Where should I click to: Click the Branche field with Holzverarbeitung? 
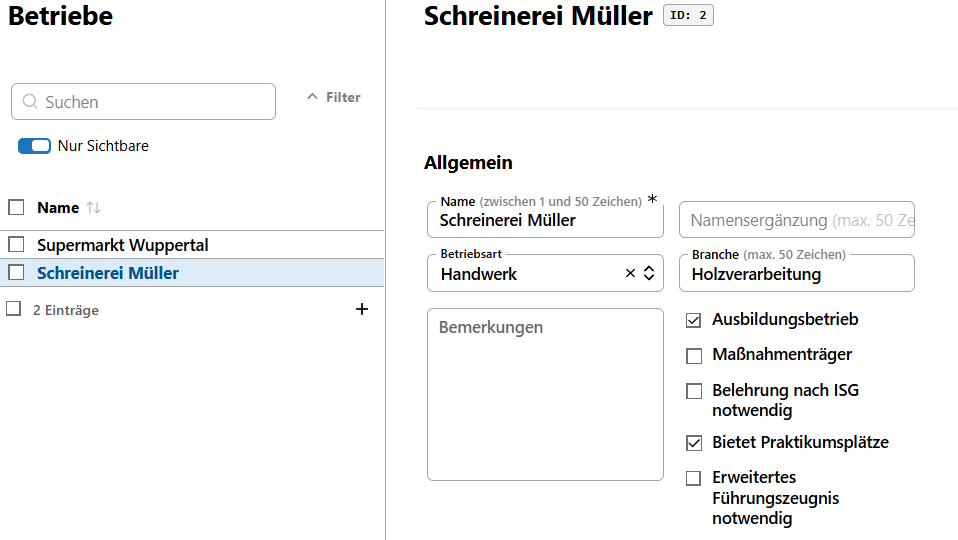tap(797, 273)
